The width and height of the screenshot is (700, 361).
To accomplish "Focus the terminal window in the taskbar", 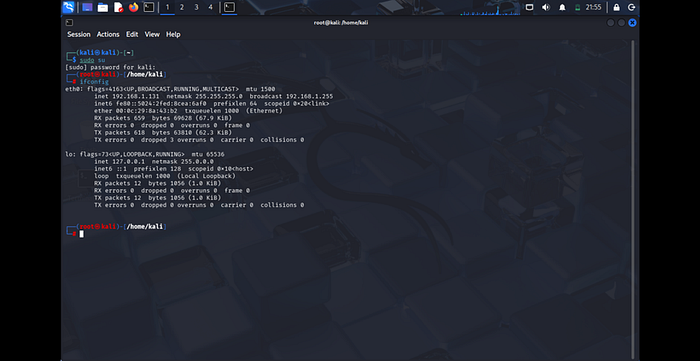I will point(229,7).
